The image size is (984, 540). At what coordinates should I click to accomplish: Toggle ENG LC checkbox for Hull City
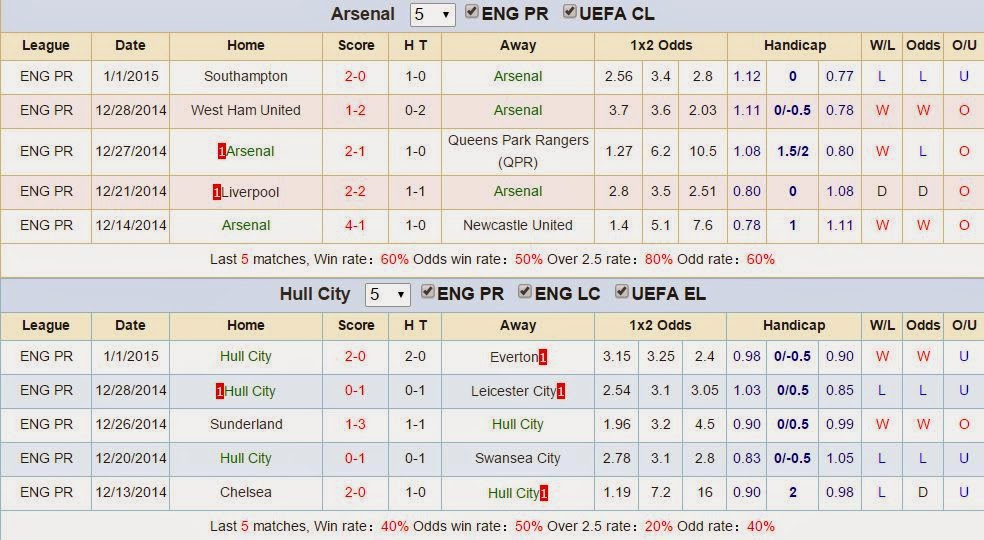[x=525, y=291]
